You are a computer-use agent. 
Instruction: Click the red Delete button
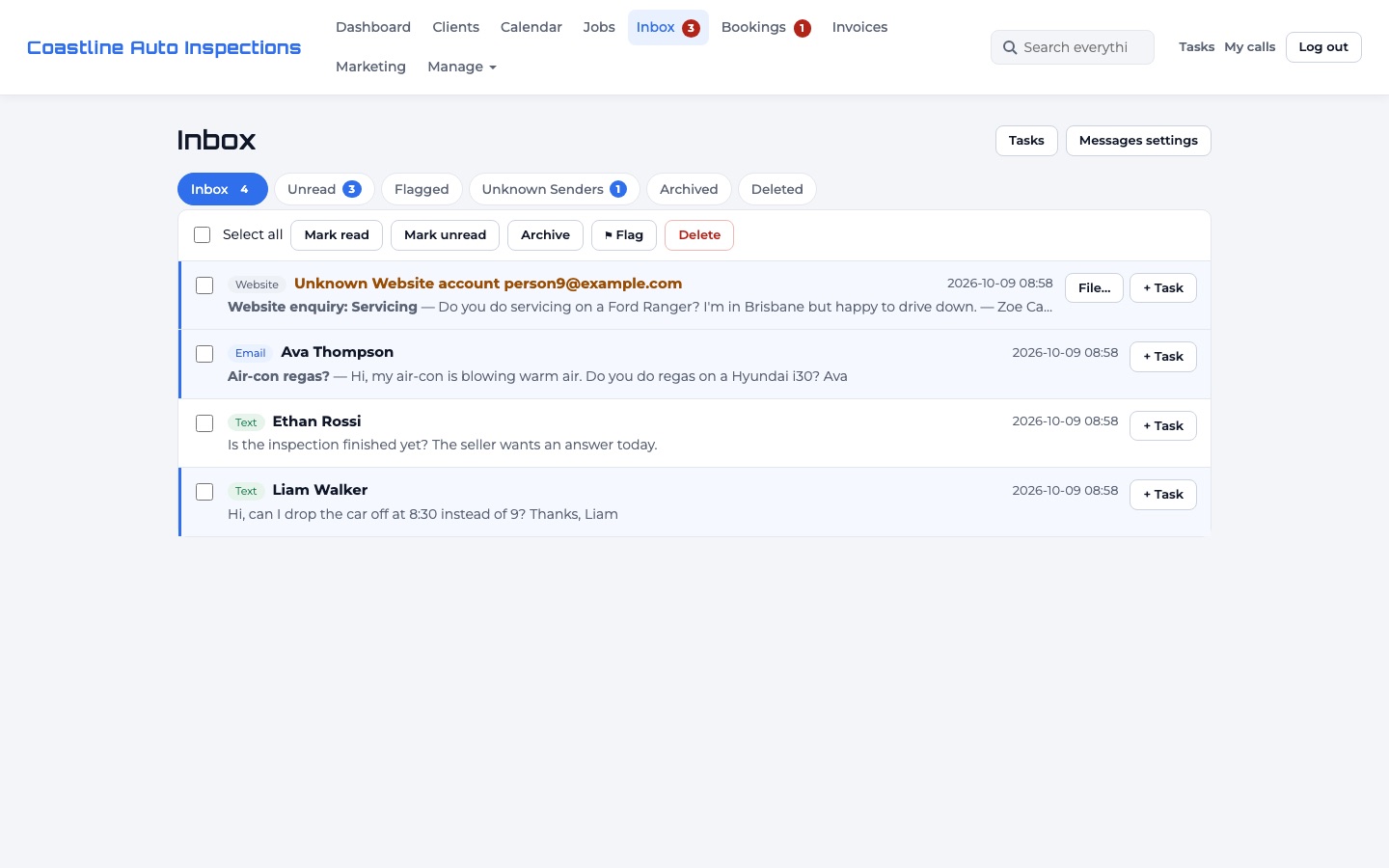[699, 235]
